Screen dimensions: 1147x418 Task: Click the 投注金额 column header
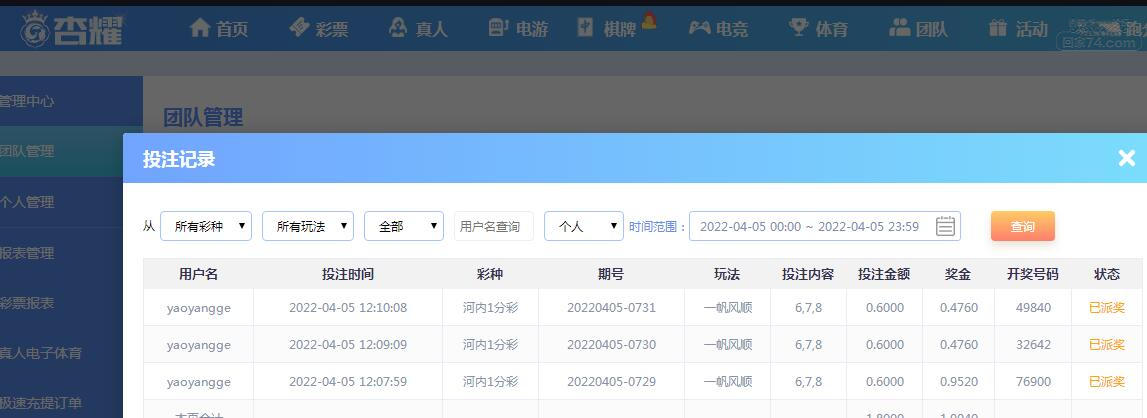tap(884, 274)
